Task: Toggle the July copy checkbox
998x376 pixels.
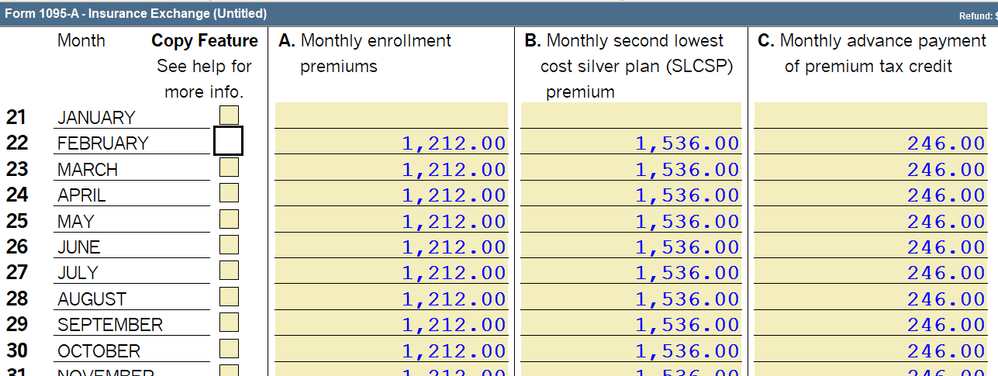Action: coord(229,270)
